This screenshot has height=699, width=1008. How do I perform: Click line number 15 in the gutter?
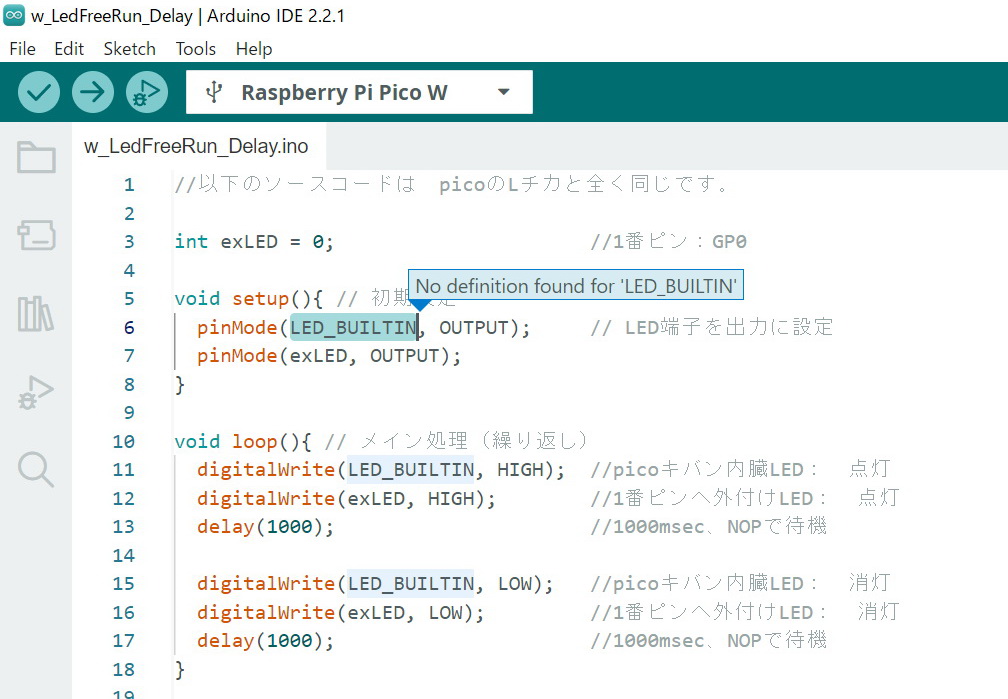click(x=123, y=584)
